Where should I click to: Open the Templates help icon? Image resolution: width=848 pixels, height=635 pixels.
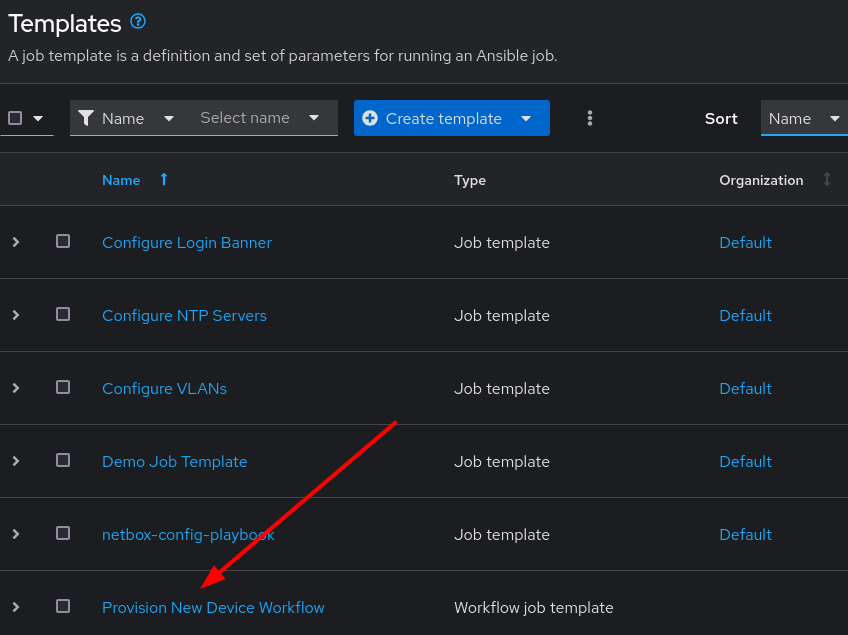(138, 22)
